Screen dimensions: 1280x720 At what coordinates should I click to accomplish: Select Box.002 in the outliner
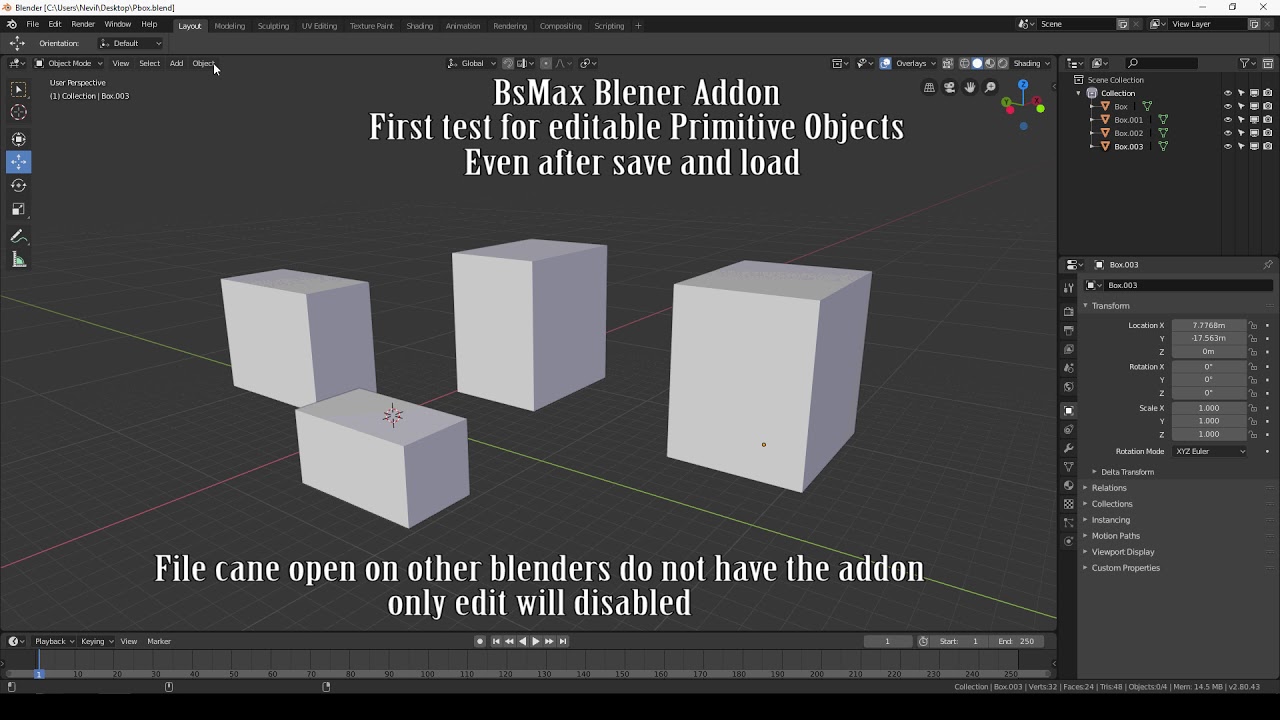(x=1128, y=133)
